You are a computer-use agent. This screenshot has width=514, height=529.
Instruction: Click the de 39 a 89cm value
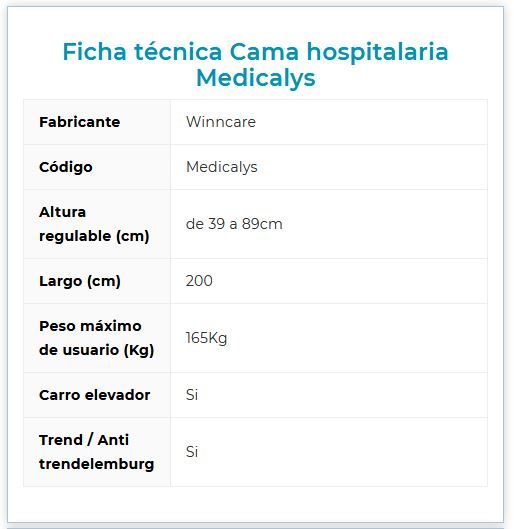[234, 224]
